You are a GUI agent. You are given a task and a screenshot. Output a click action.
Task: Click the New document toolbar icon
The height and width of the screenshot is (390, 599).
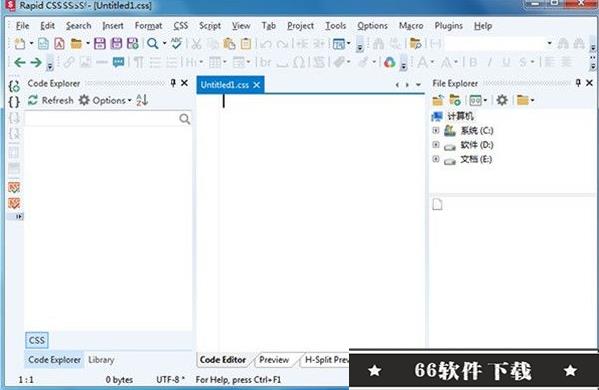point(19,44)
